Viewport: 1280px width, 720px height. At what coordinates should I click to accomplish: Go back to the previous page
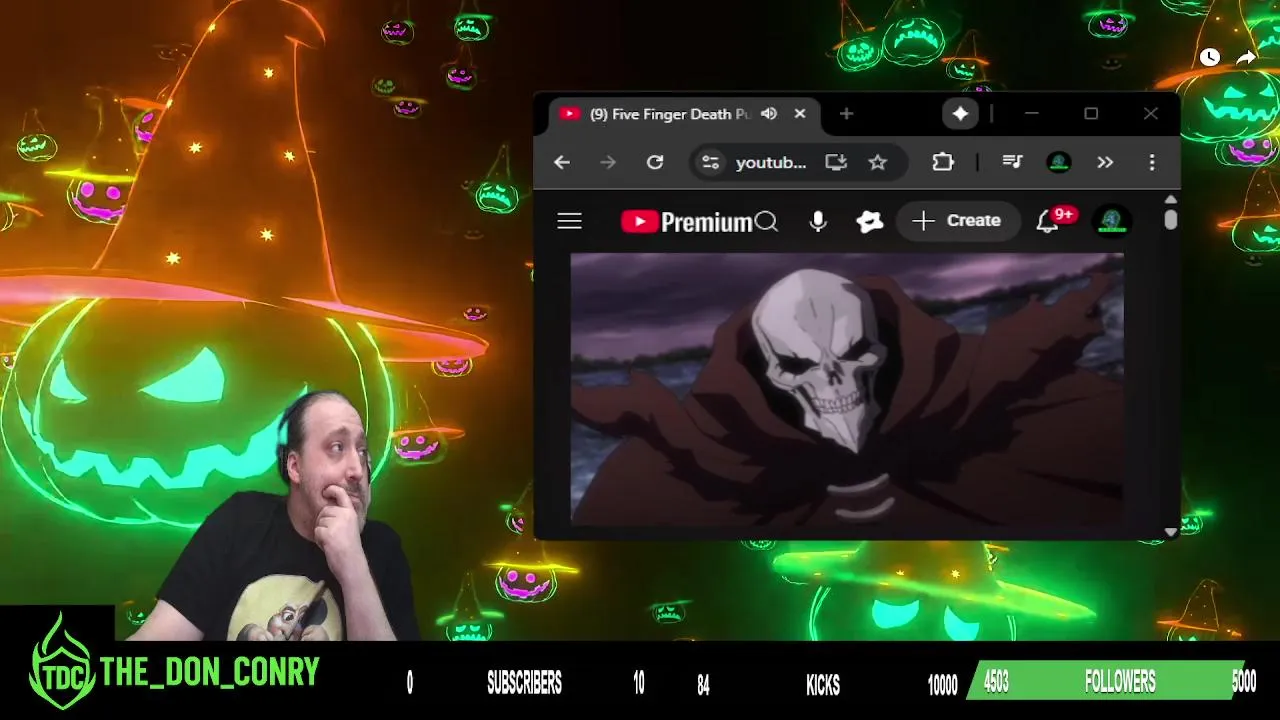(x=562, y=162)
